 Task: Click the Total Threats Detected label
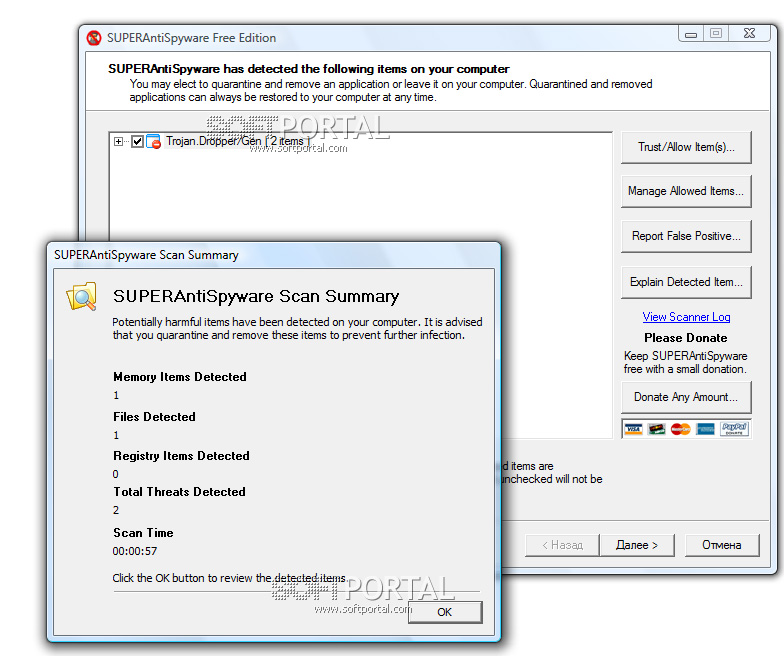(180, 492)
